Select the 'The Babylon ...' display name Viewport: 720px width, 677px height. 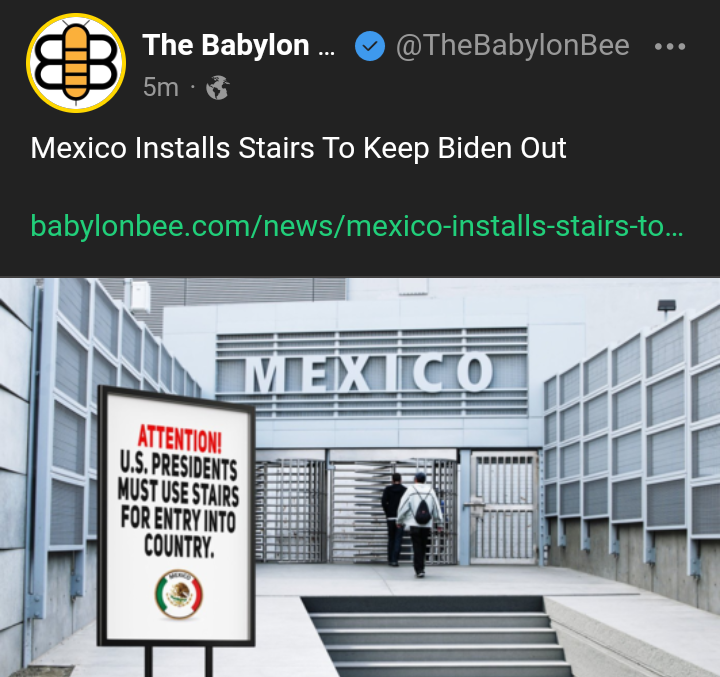tap(238, 45)
